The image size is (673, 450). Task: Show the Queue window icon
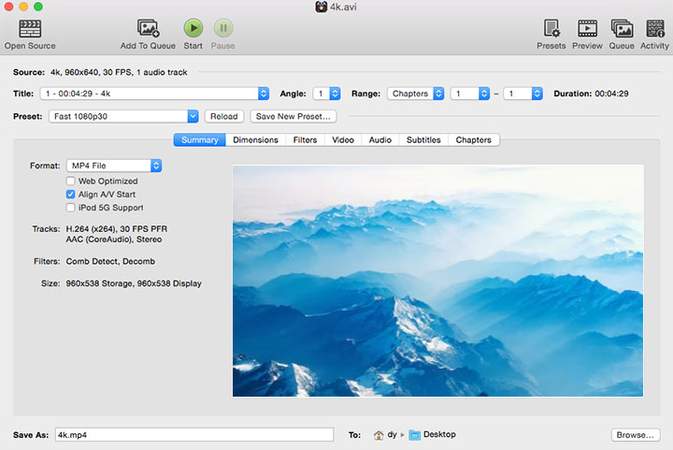click(621, 28)
